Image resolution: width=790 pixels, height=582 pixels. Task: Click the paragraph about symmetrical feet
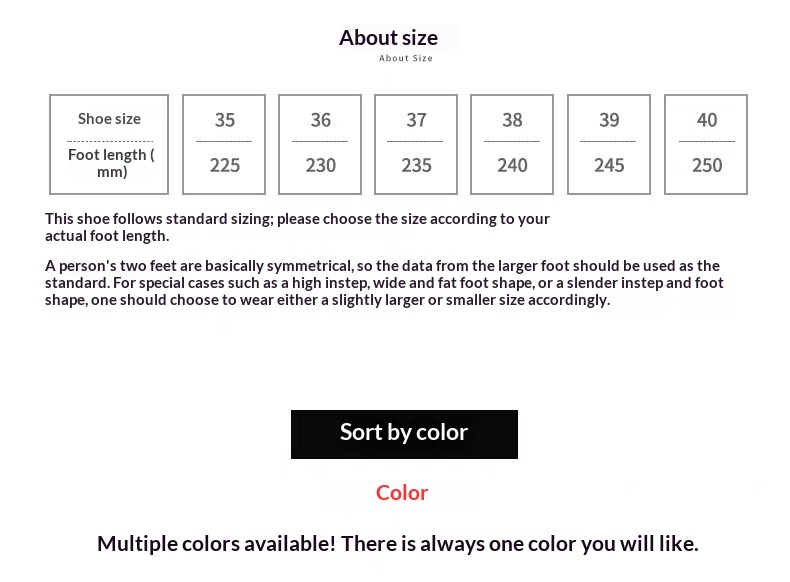pos(384,283)
